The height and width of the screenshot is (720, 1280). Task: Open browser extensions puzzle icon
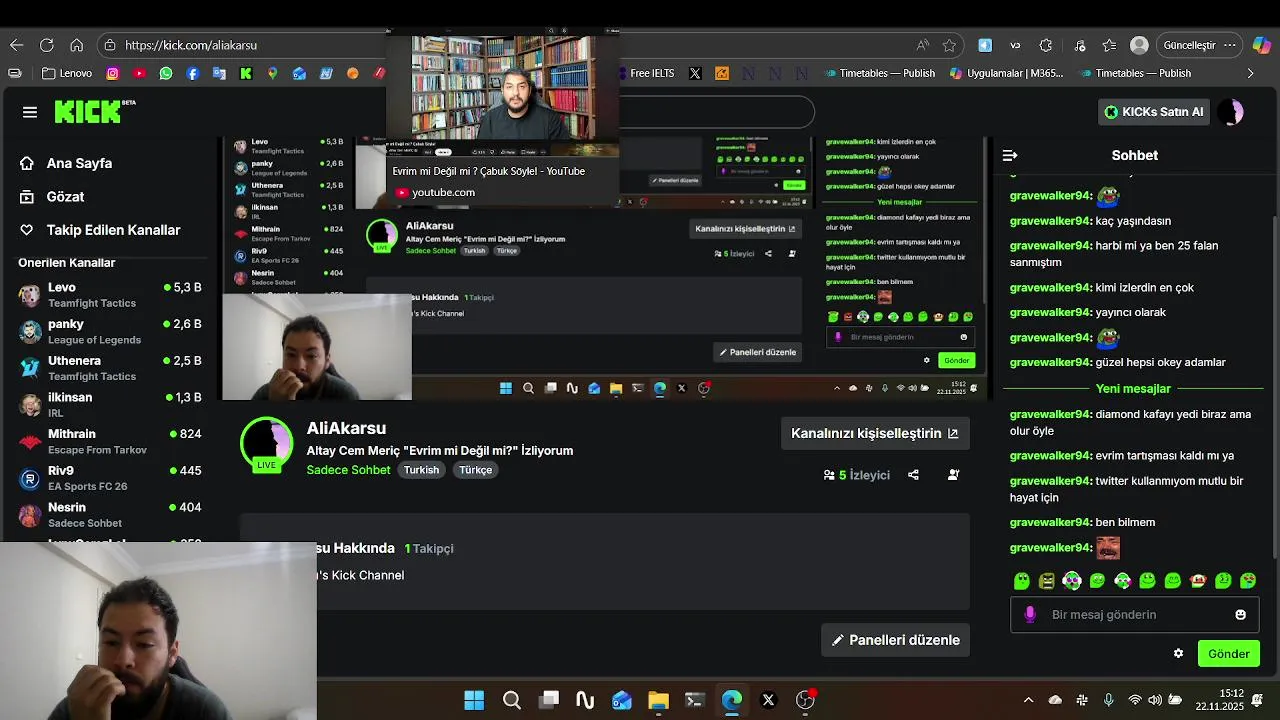(x=1046, y=45)
